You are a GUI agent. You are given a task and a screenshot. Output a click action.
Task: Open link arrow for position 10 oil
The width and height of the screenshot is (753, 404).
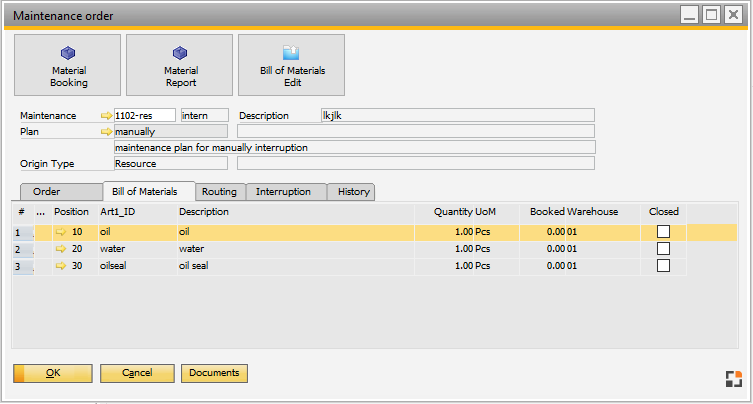(x=62, y=232)
